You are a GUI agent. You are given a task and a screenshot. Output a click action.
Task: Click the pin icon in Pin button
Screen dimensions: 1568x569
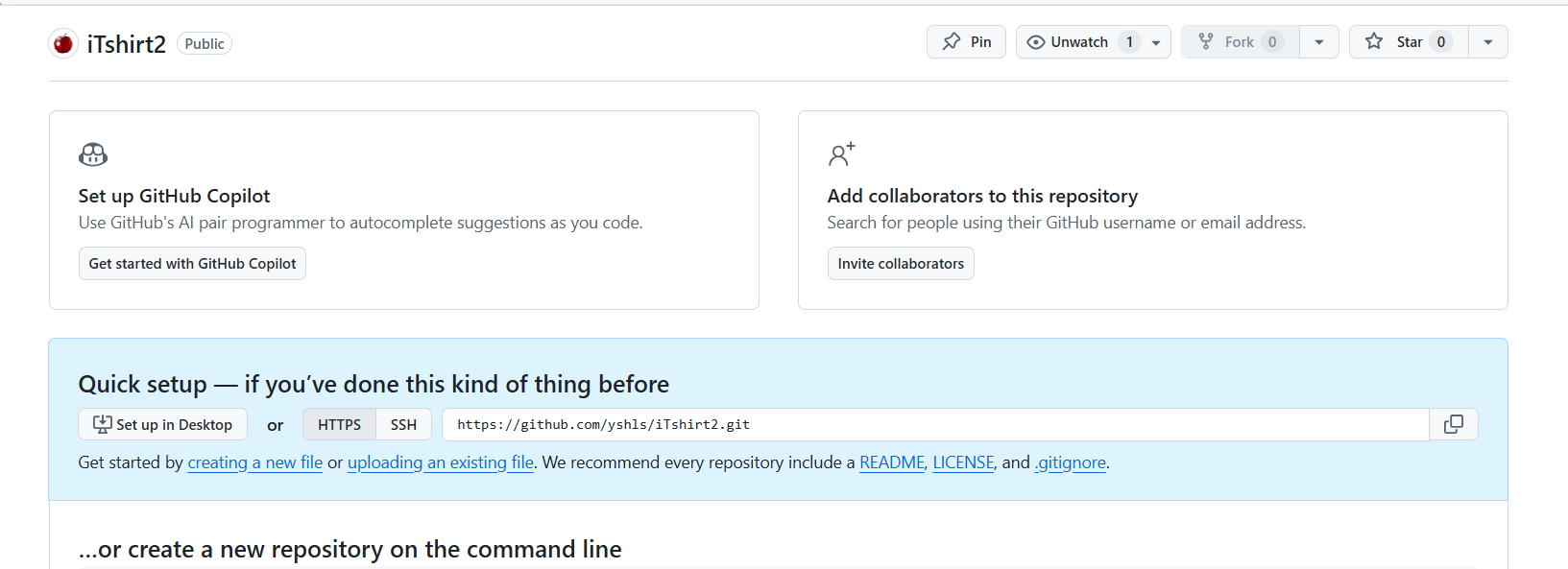(x=951, y=41)
